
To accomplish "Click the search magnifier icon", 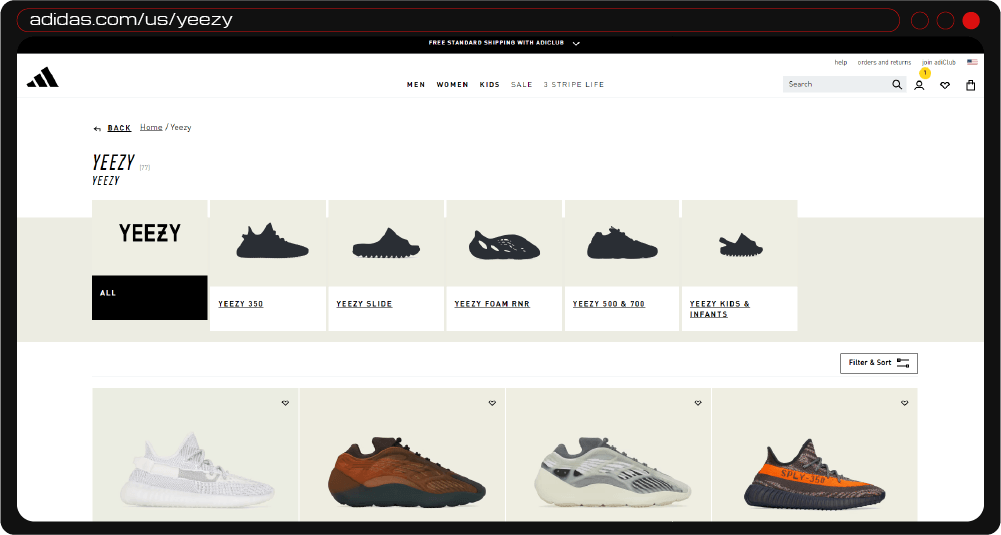I will 897,84.
